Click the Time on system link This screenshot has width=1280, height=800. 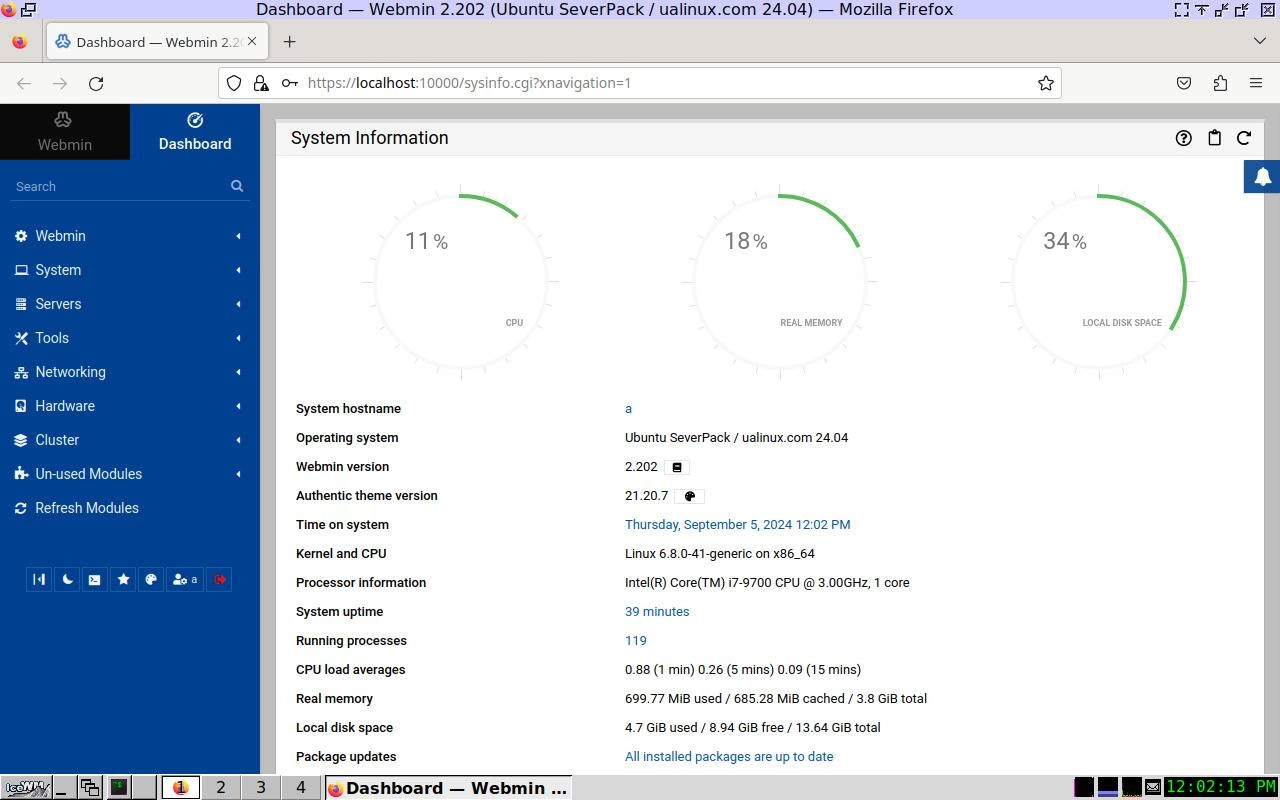pyautogui.click(x=737, y=525)
